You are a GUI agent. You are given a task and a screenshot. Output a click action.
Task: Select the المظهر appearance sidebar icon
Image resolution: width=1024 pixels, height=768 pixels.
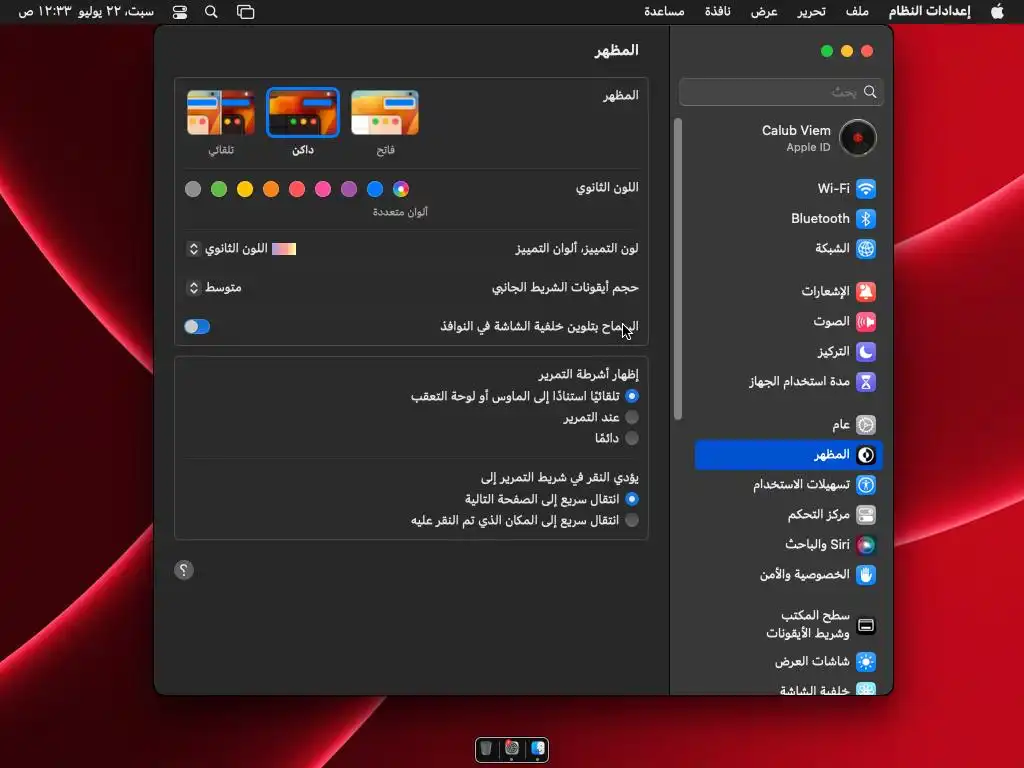pyautogui.click(x=865, y=455)
